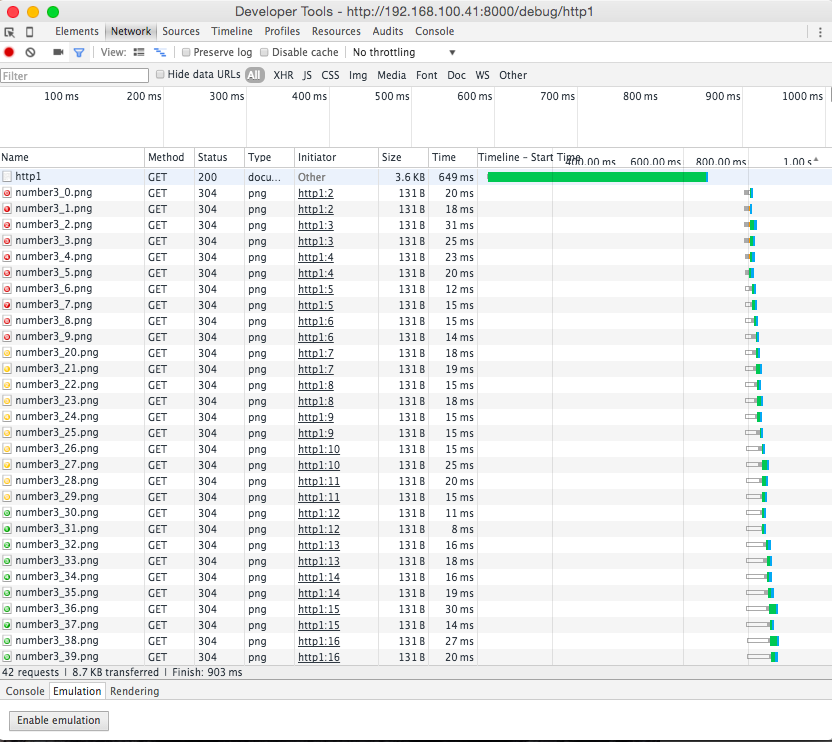Toggle the capture screenshots camera icon
Image resolution: width=832 pixels, height=742 pixels.
[58, 52]
